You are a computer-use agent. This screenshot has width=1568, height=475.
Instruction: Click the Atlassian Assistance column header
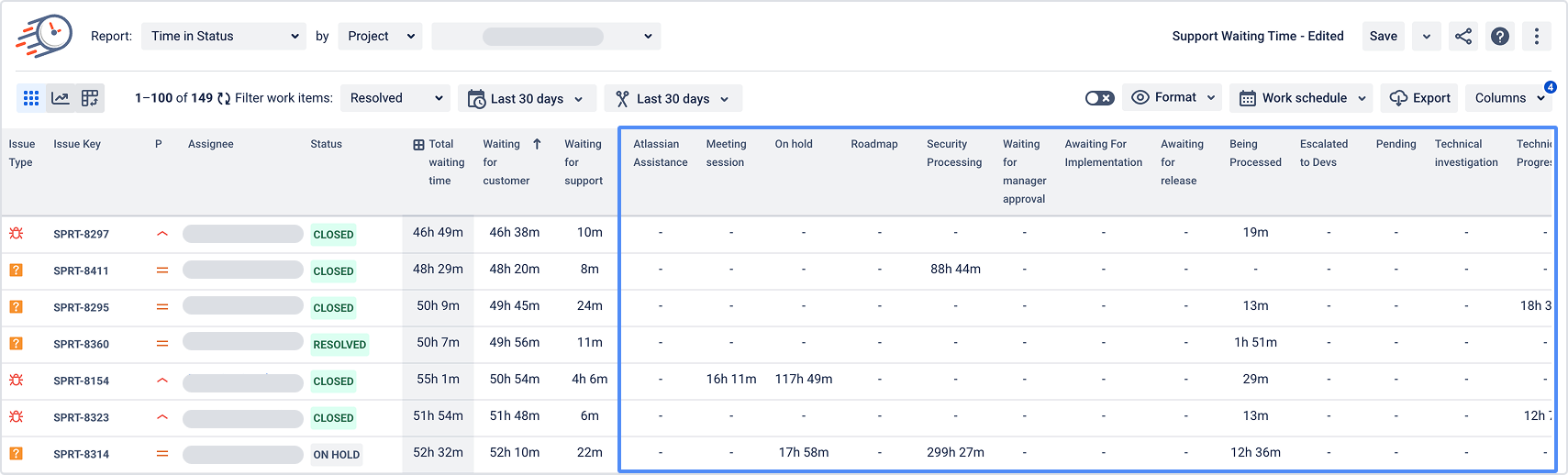tap(661, 153)
